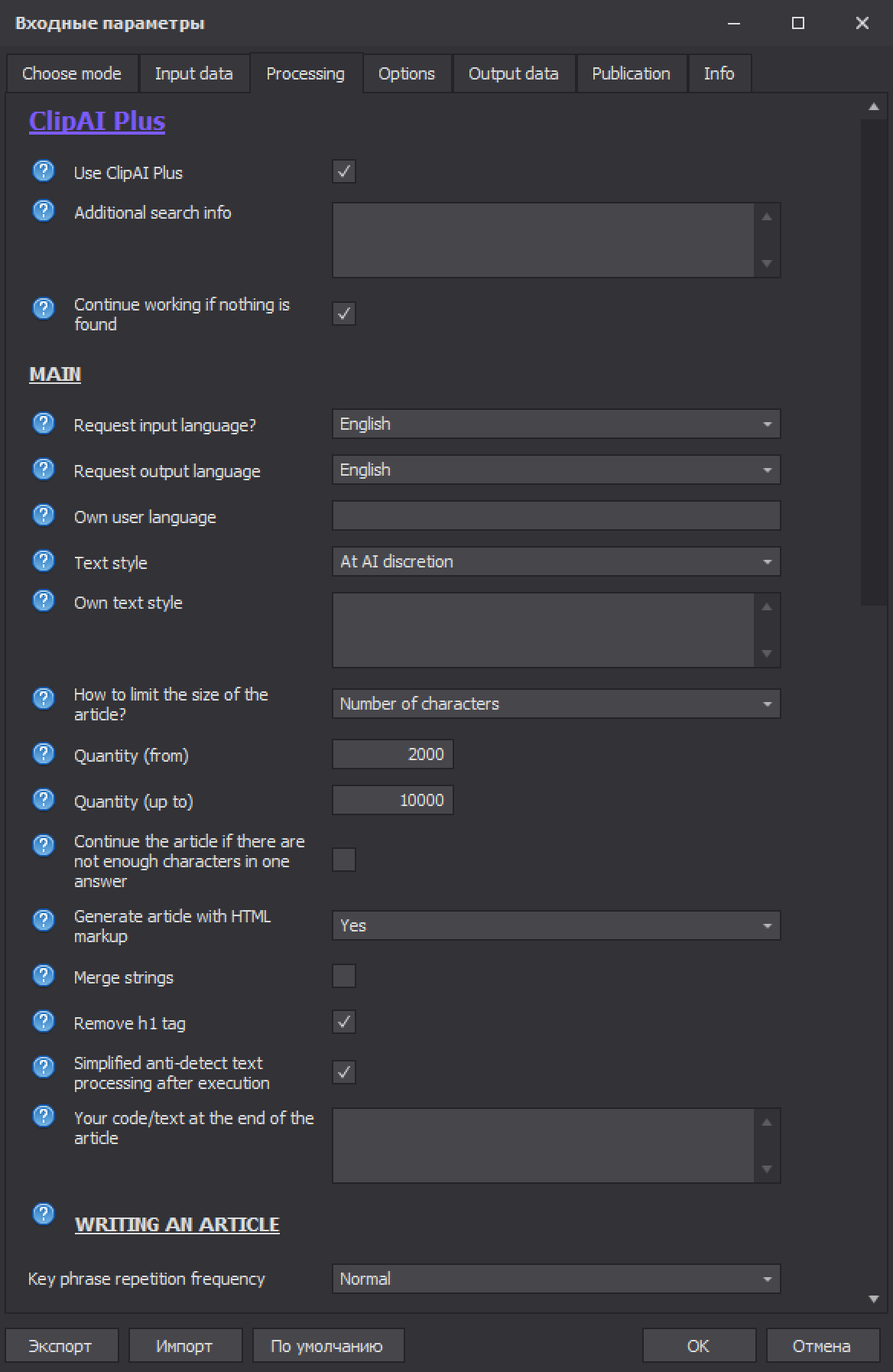Image resolution: width=893 pixels, height=1372 pixels.
Task: Click help icon beside WRITING AN ARTICLE heading
Action: (44, 1214)
